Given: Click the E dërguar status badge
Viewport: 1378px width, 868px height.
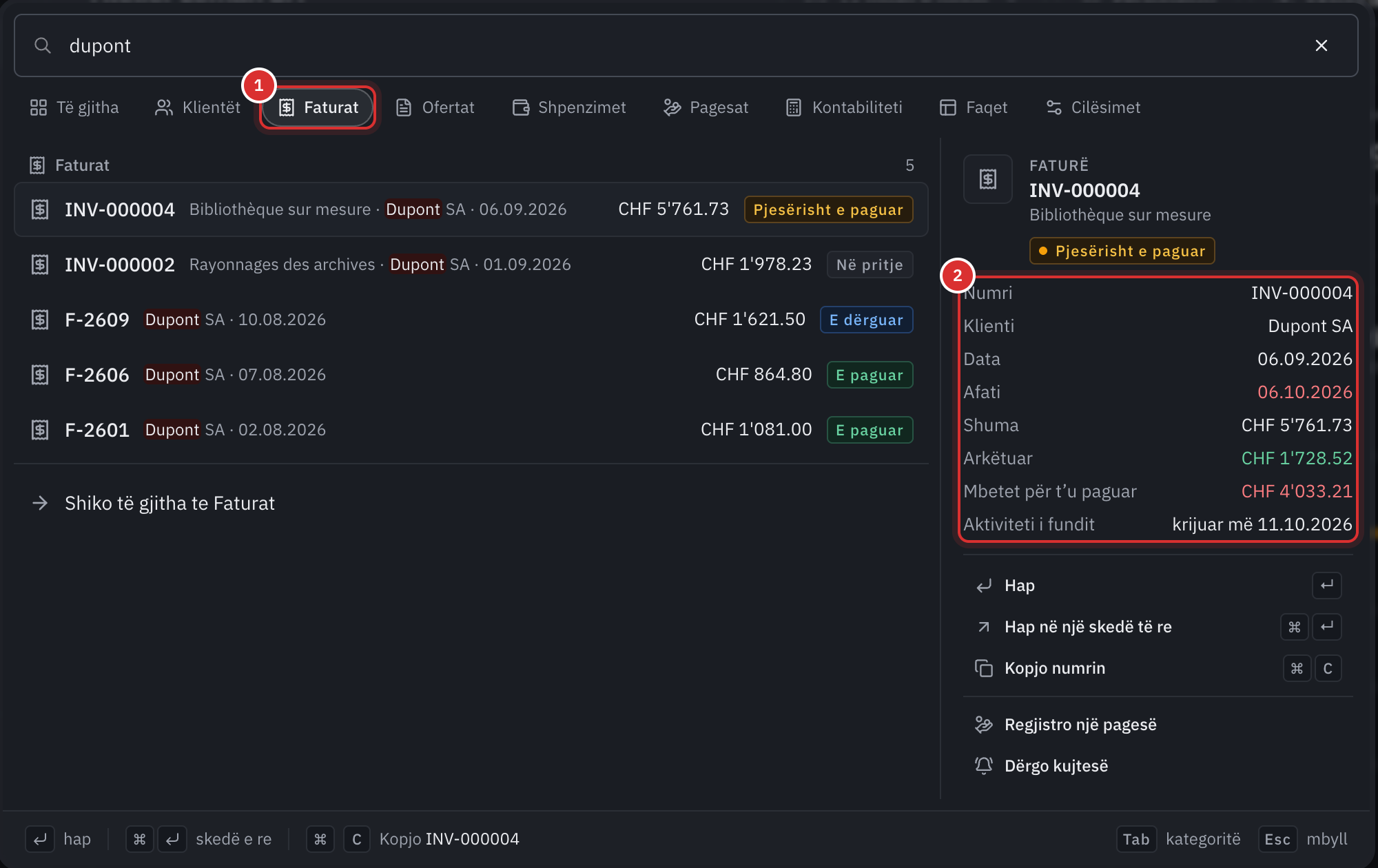Looking at the screenshot, I should tap(866, 320).
